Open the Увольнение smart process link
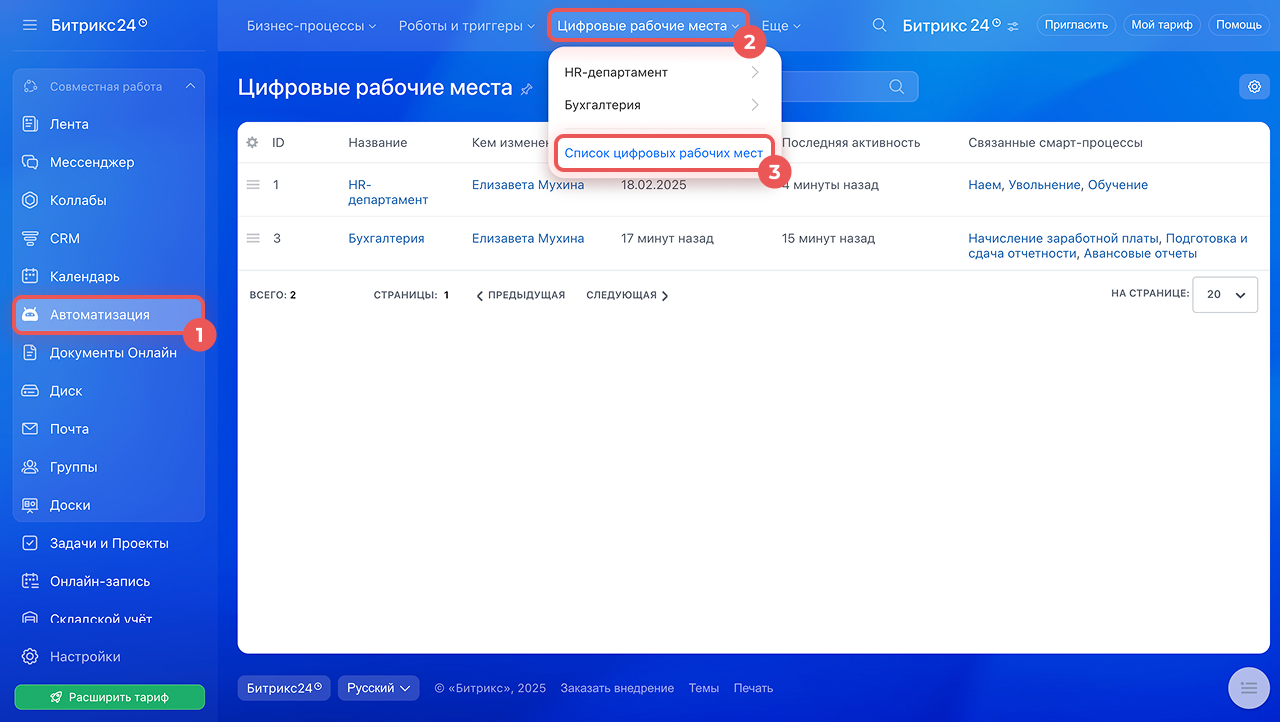The height and width of the screenshot is (722, 1280). pos(1044,185)
